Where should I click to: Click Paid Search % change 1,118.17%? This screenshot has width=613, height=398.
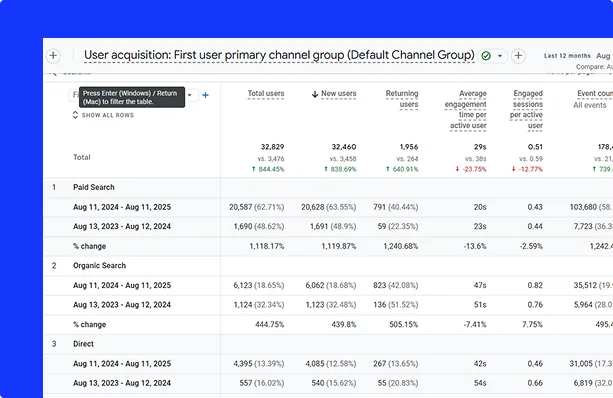click(267, 246)
